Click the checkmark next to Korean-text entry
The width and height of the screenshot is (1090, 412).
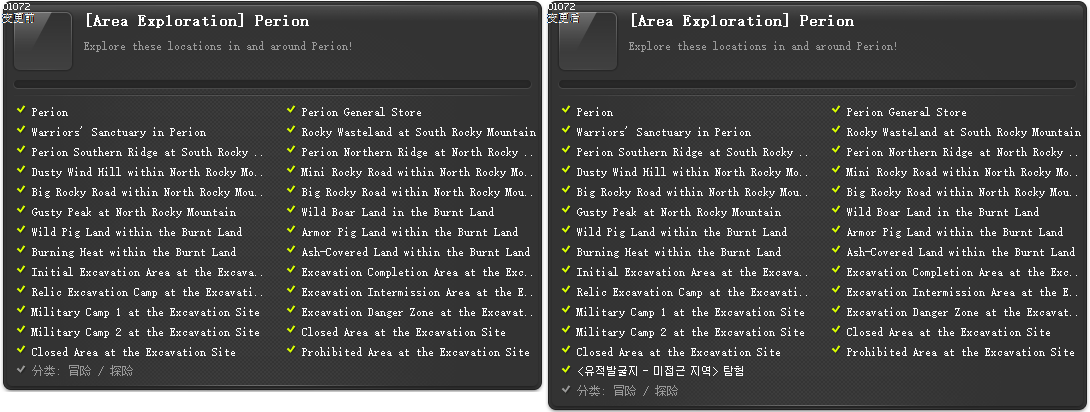567,370
